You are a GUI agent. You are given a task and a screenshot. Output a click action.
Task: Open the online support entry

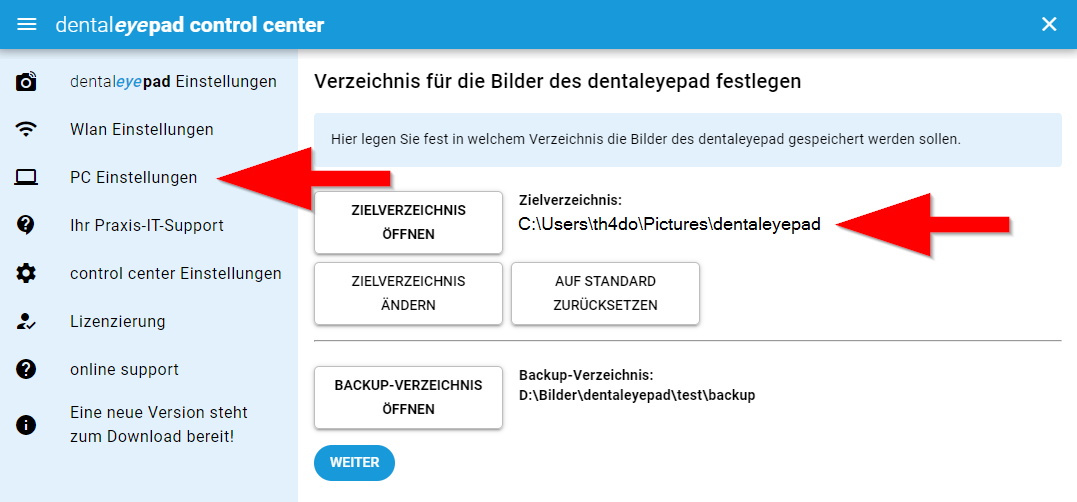(124, 369)
